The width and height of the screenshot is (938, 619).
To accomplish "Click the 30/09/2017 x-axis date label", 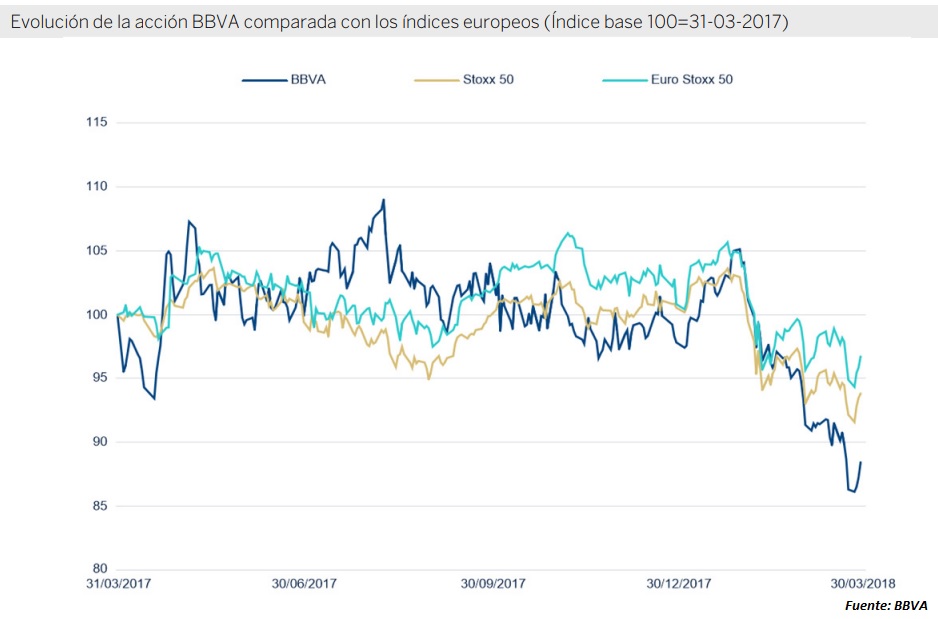I will [492, 583].
